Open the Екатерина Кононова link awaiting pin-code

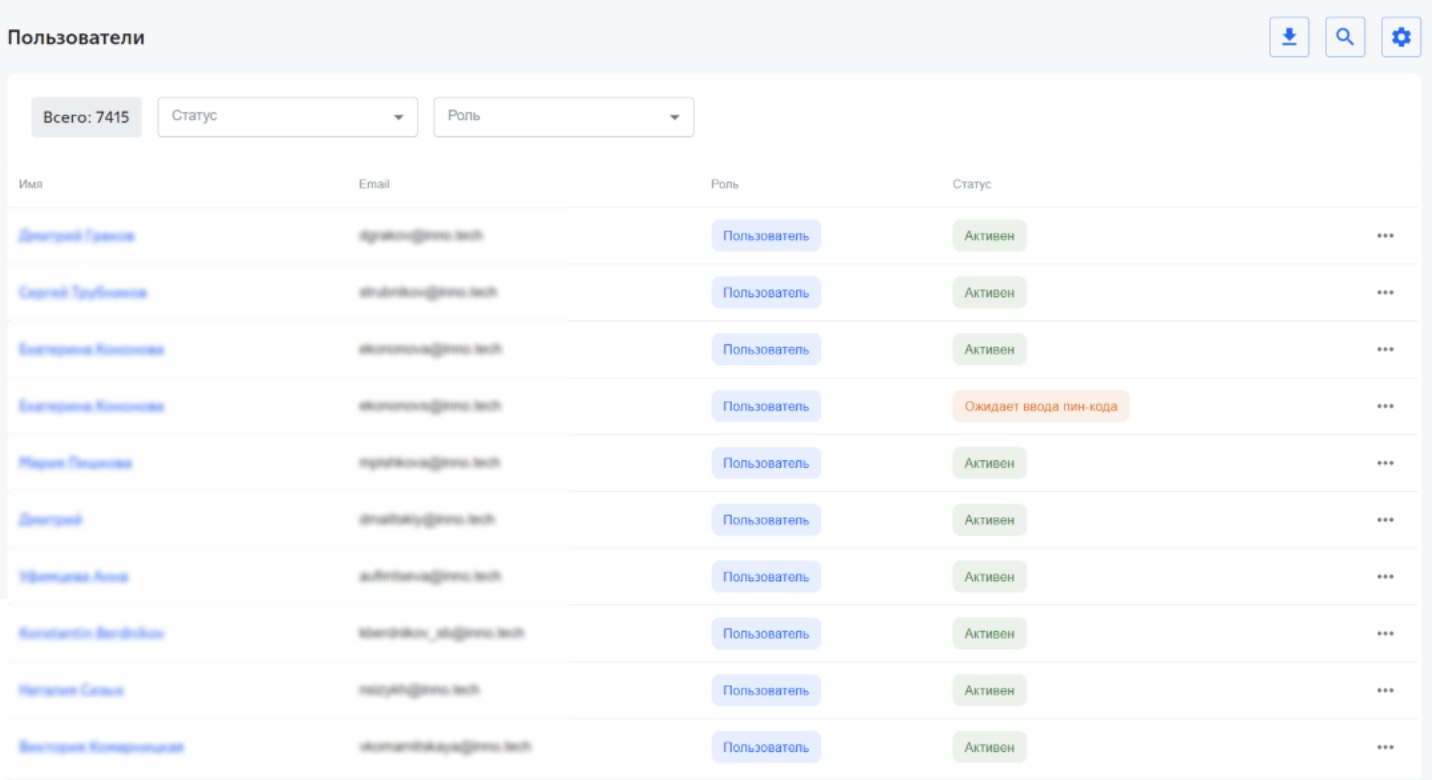(x=91, y=407)
